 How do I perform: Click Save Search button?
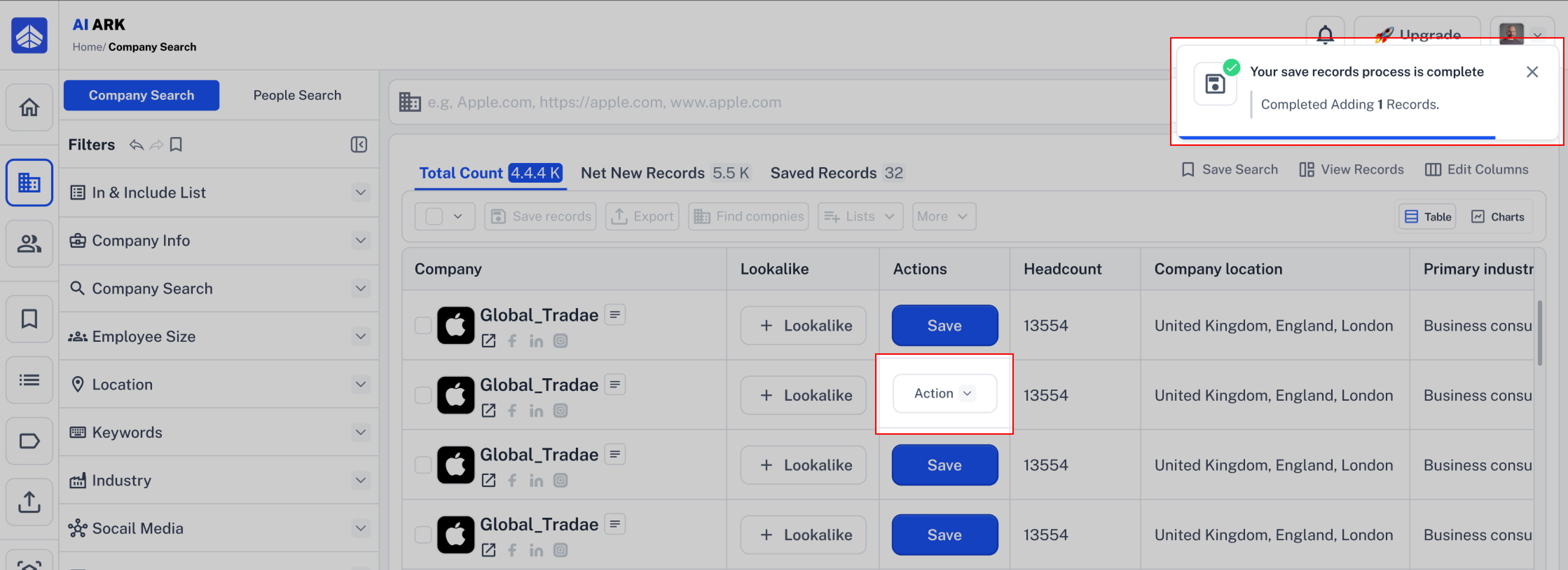coord(1229,169)
